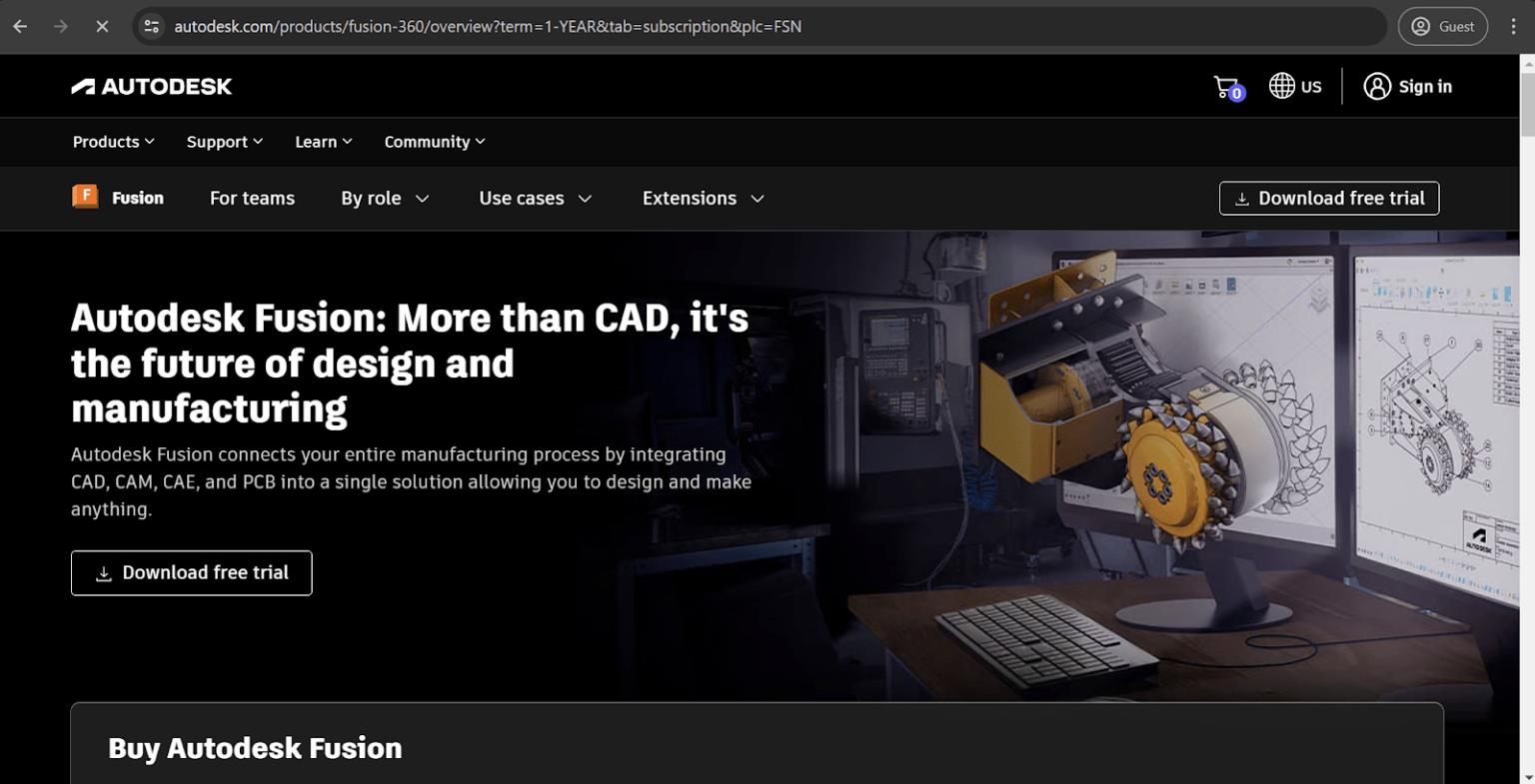Click the globe icon for region selection

coord(1282,86)
